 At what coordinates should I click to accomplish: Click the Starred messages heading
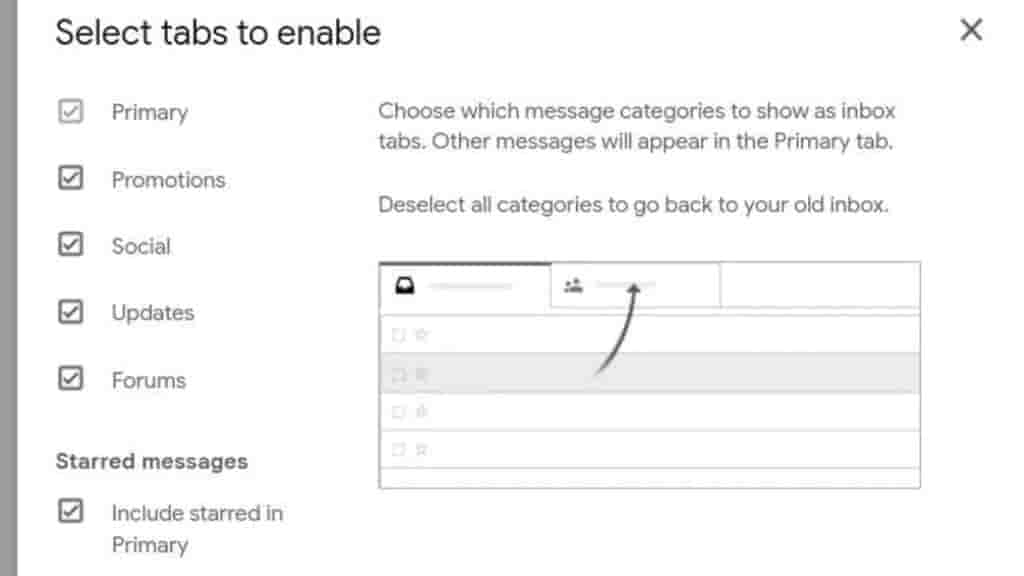point(152,461)
